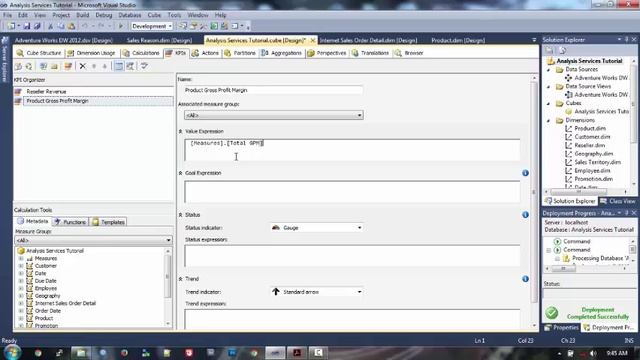Collapse the Trend section
640x360 pixels.
click(180, 279)
